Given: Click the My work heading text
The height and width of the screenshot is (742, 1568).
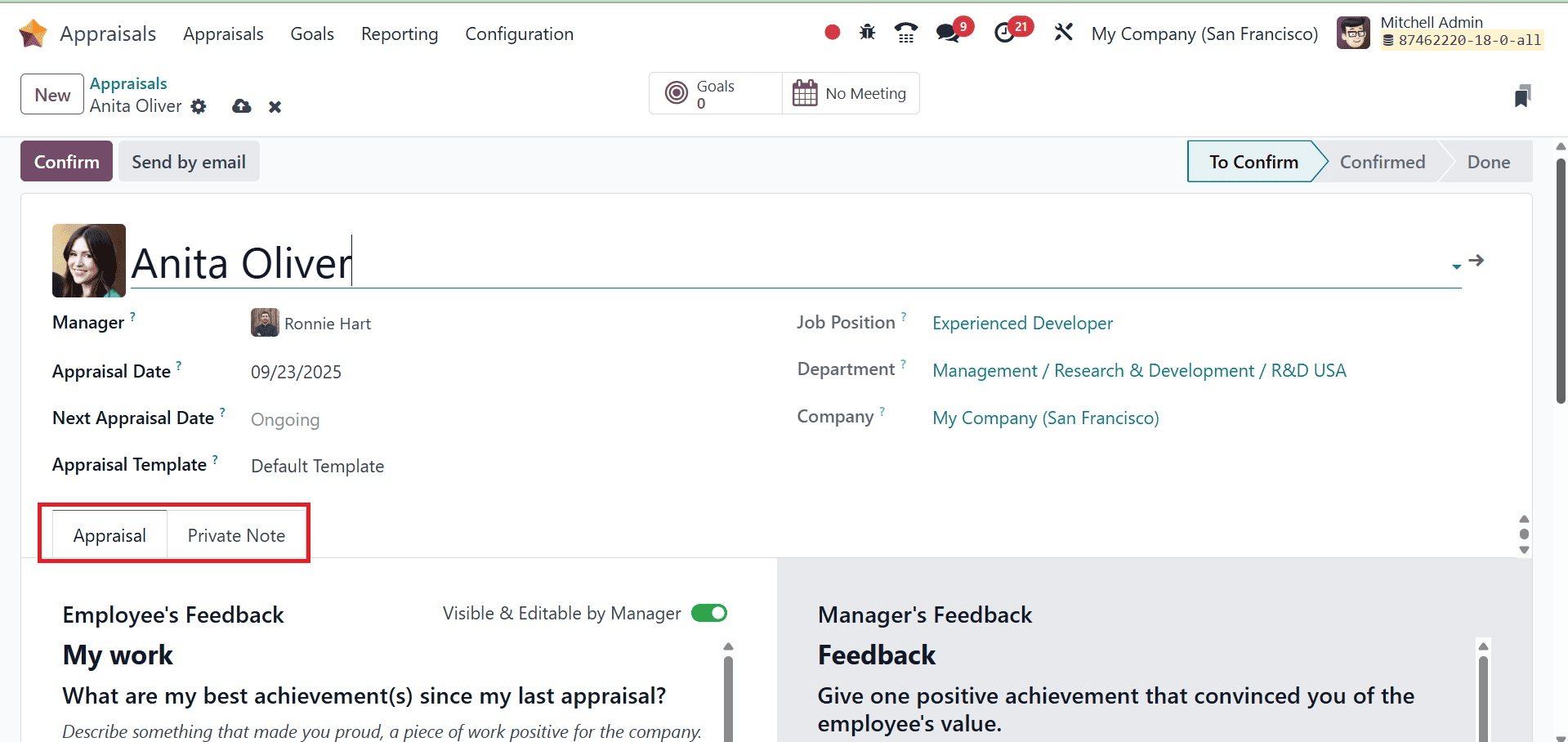Looking at the screenshot, I should (x=118, y=655).
